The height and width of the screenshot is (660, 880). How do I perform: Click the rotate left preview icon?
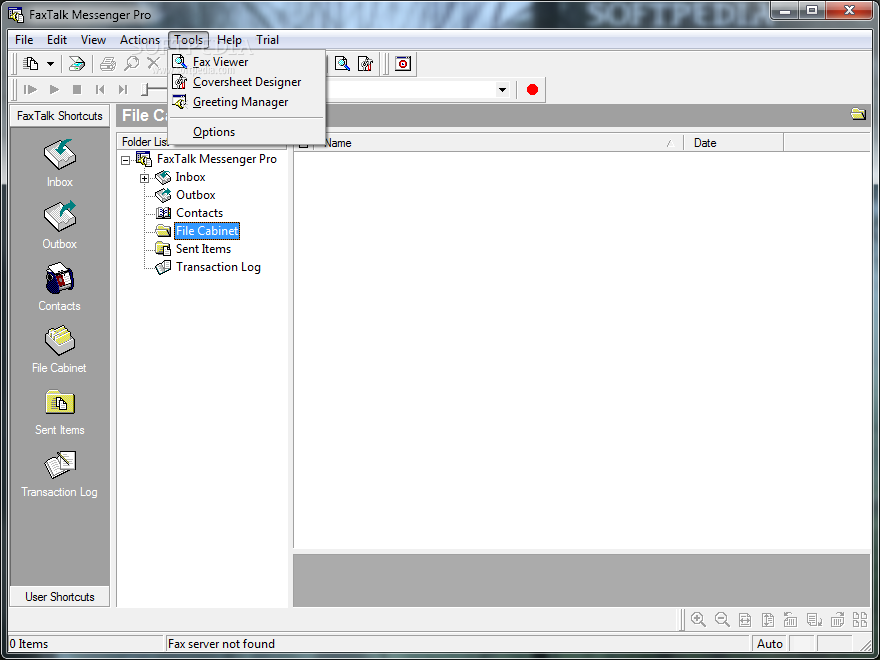790,619
